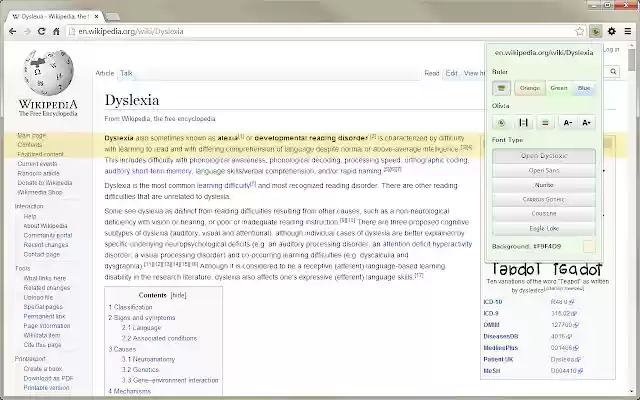
Task: Click the Log in link
Action: [x=611, y=49]
